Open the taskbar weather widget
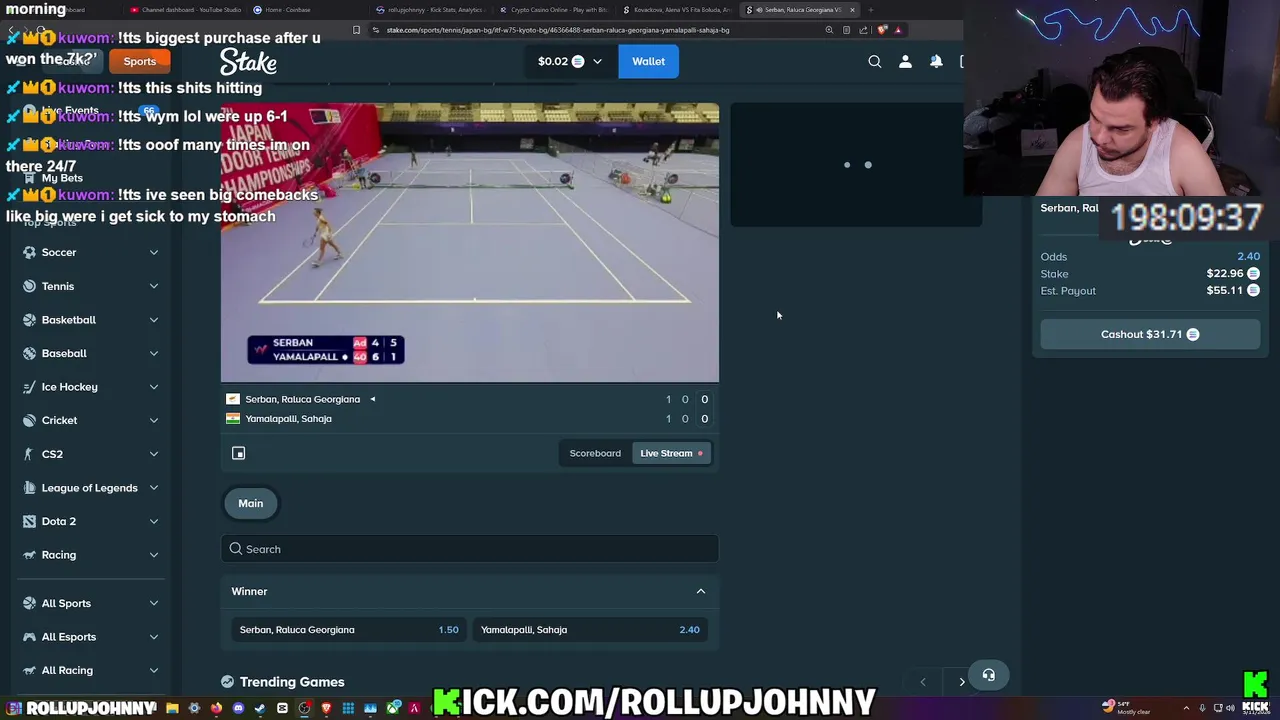The height and width of the screenshot is (720, 1280). (1127, 708)
